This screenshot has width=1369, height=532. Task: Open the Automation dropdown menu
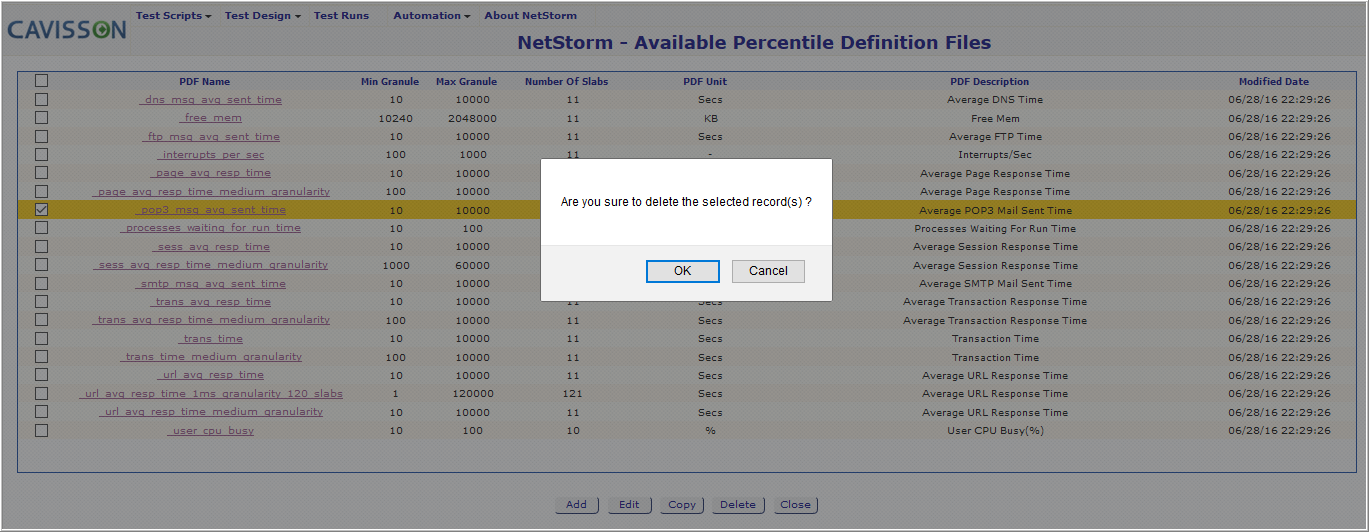432,16
